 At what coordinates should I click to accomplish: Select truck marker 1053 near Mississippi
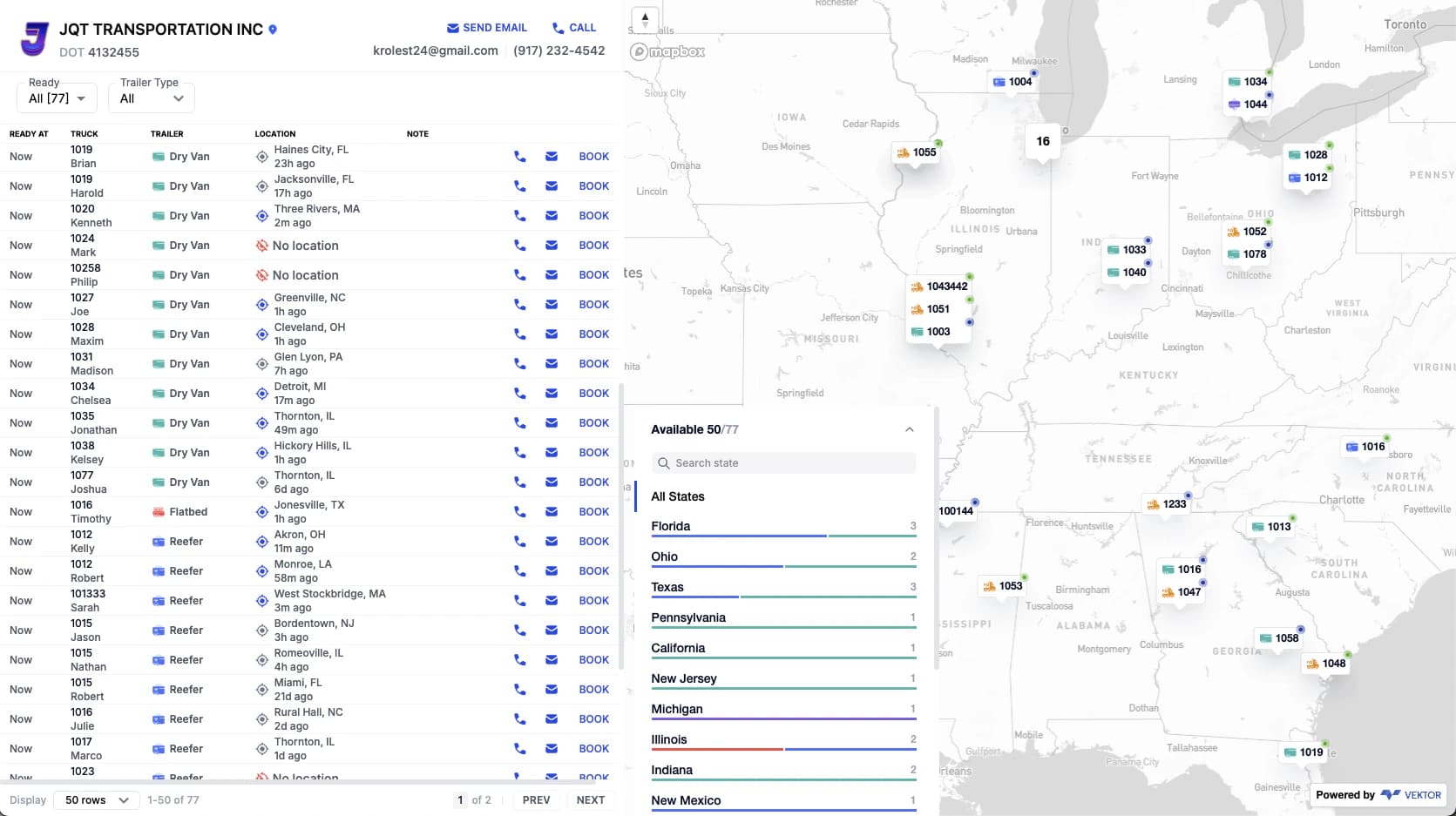tap(1003, 586)
